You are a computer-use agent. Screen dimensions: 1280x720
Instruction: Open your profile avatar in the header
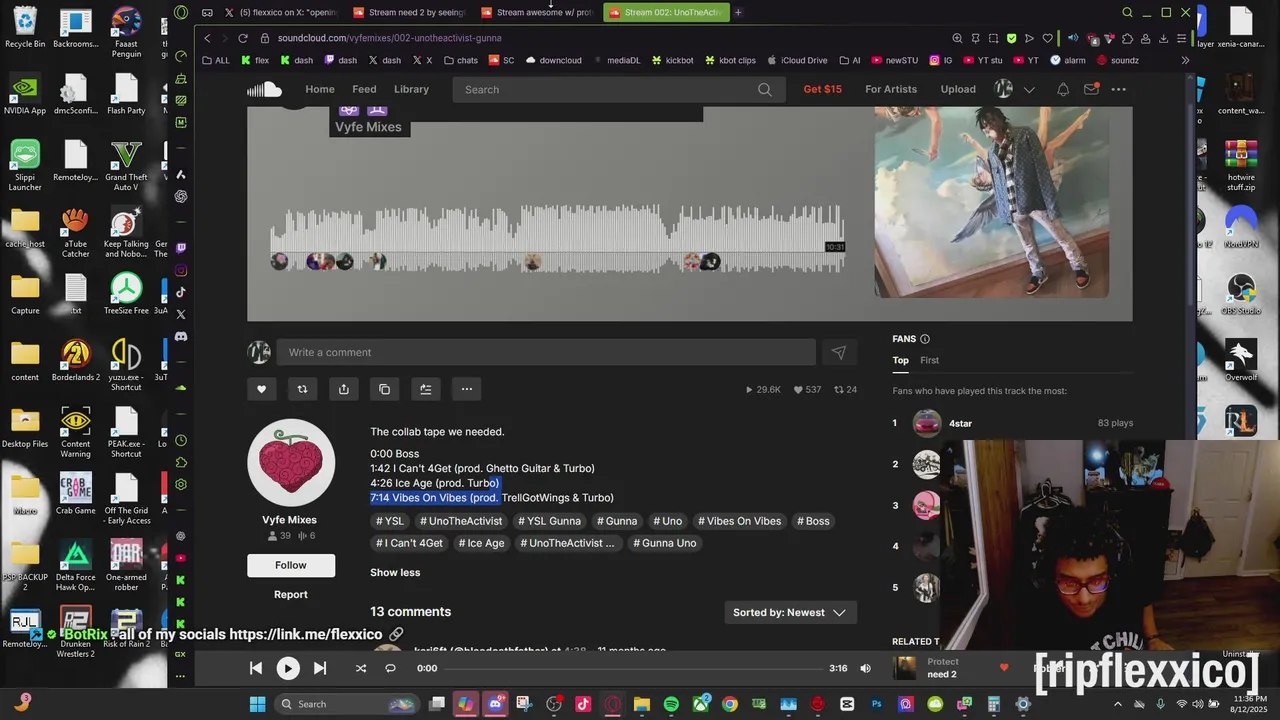[x=1004, y=89]
